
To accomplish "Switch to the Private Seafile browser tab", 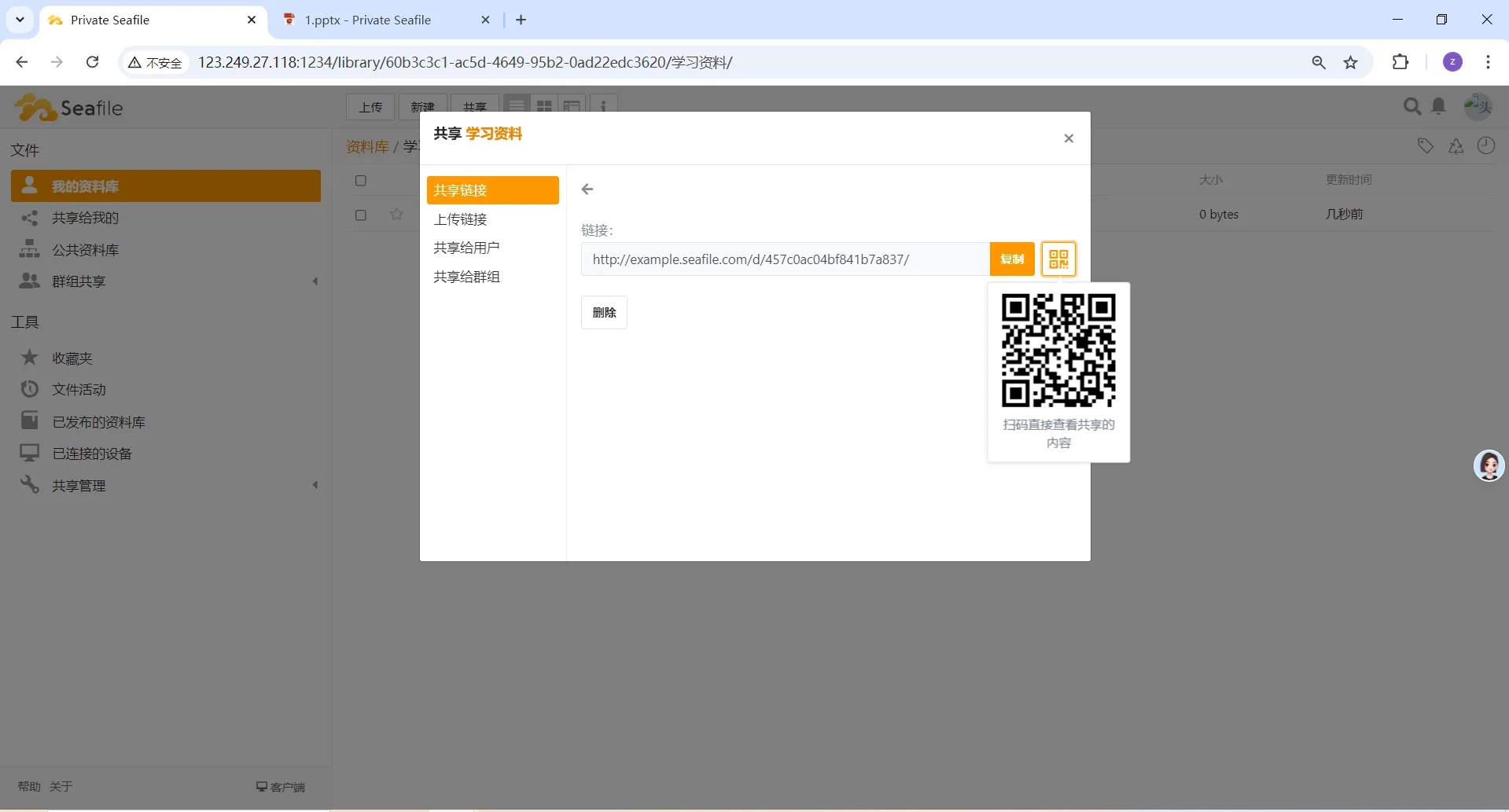I will (x=153, y=20).
